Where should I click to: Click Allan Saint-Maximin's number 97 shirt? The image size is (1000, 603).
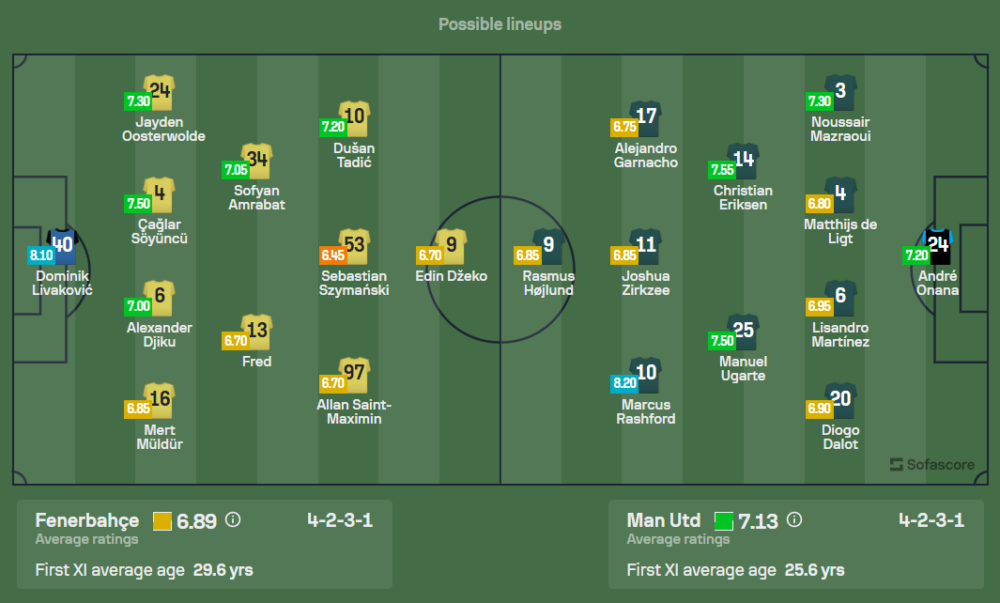point(354,374)
